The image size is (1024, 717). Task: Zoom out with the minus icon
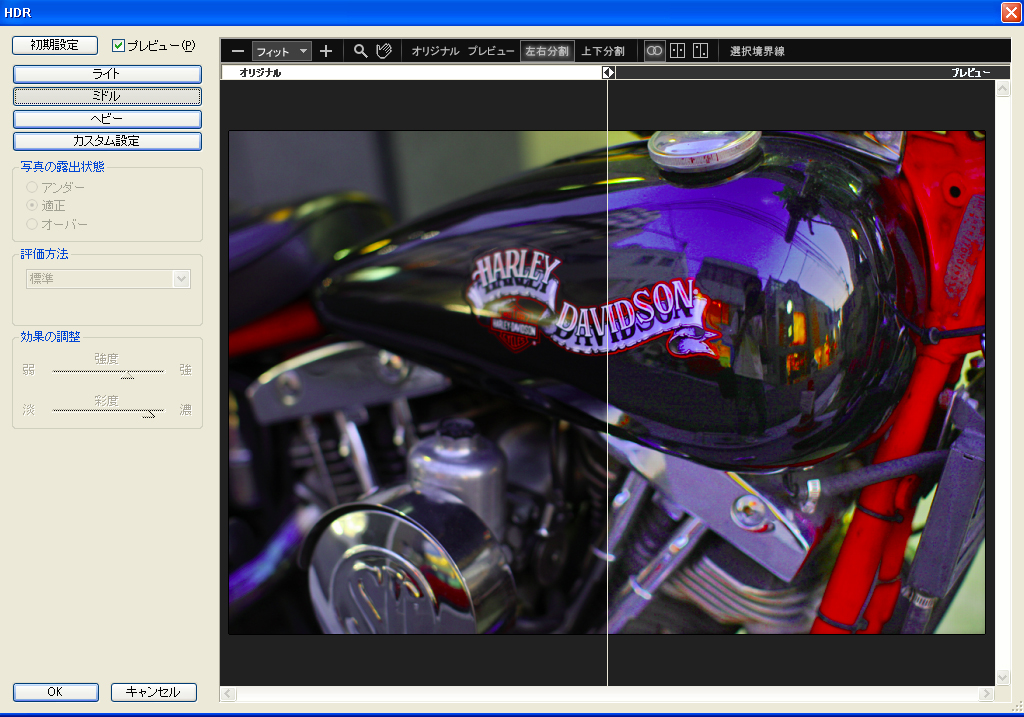tap(238, 50)
